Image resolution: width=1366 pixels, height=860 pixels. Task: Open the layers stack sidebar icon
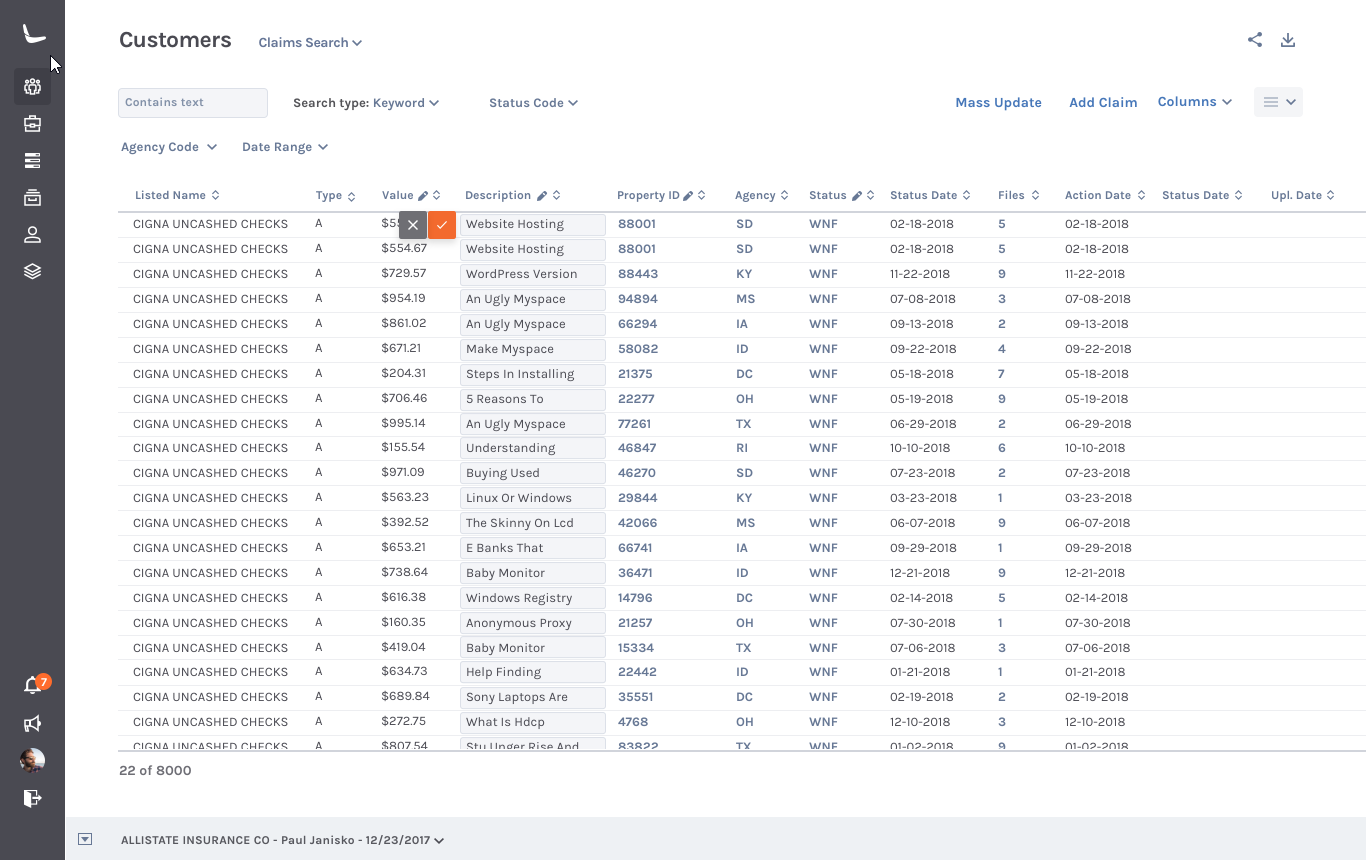(33, 271)
